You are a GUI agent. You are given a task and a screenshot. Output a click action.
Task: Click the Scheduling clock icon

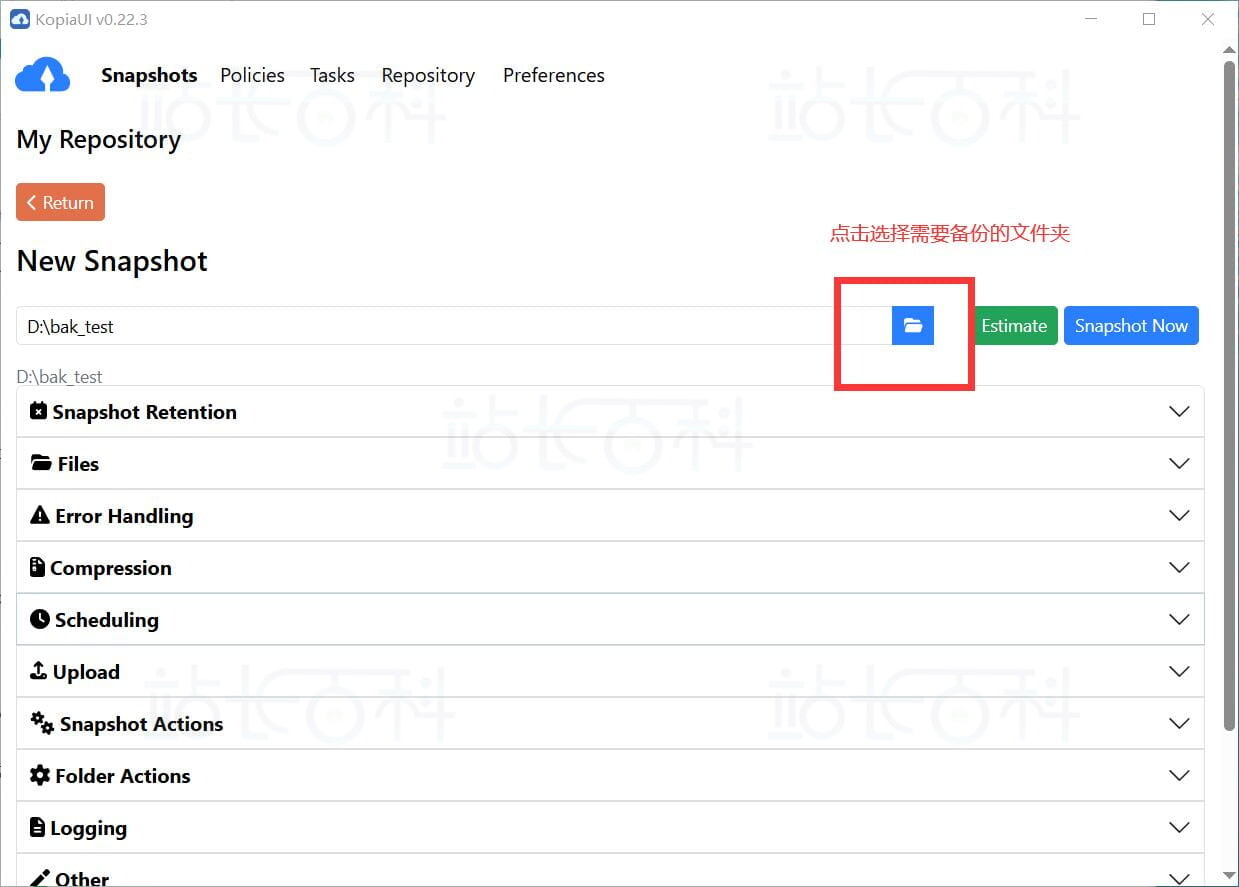click(40, 619)
